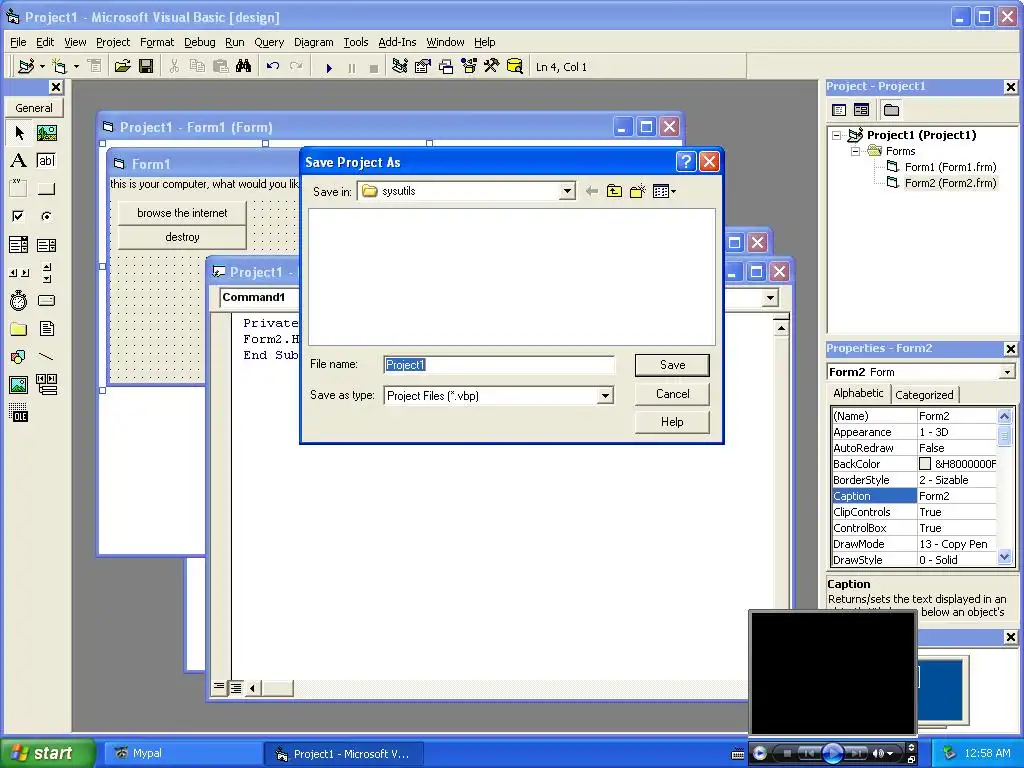
Task: Click the 'destroy' button on Form1
Action: tap(182, 237)
